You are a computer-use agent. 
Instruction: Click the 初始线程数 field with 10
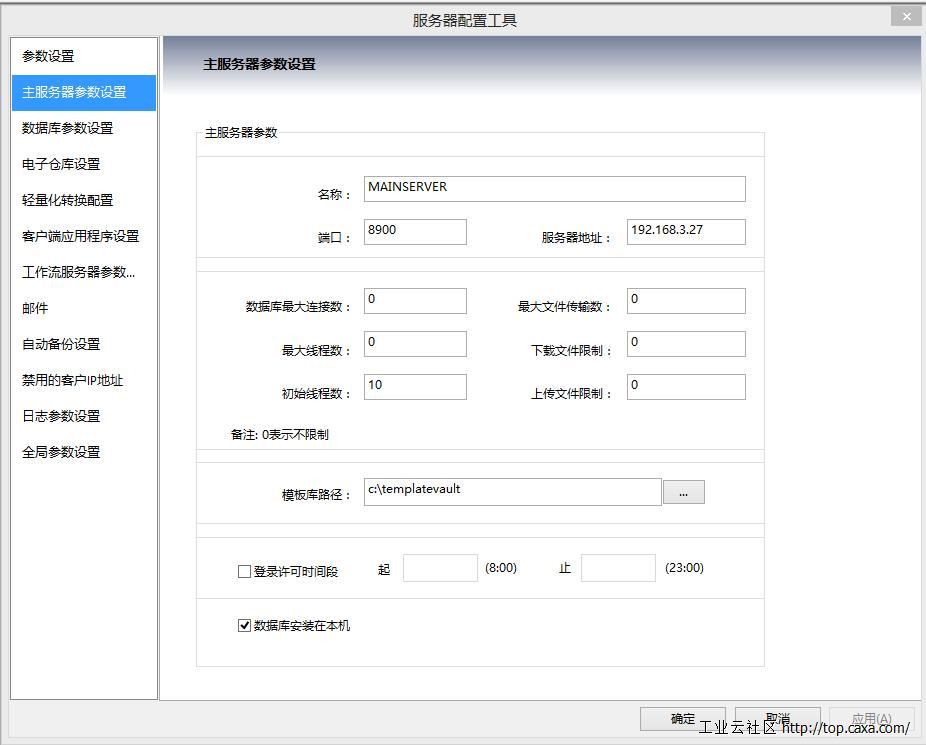point(415,387)
